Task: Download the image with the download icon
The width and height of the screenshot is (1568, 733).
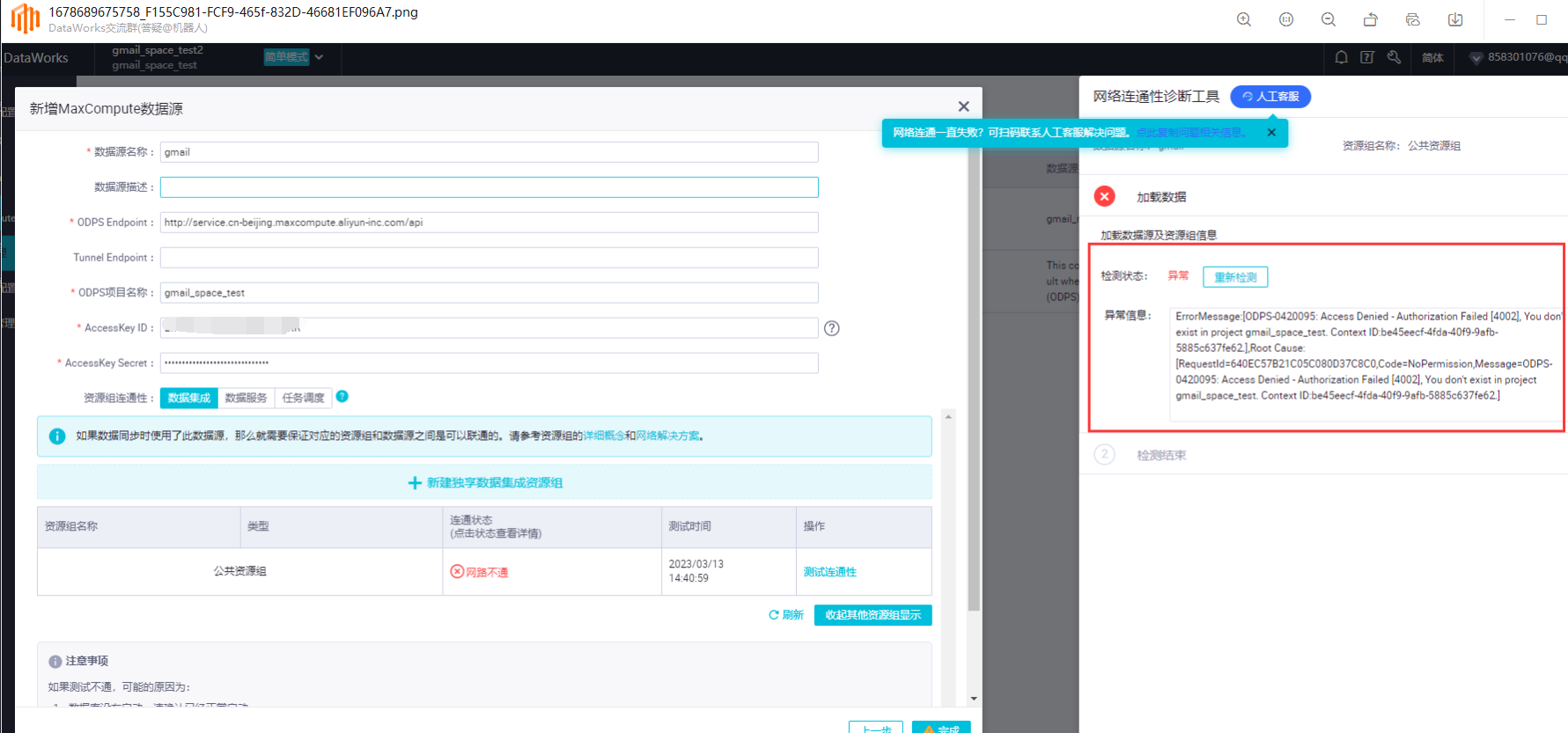Action: [x=1455, y=19]
